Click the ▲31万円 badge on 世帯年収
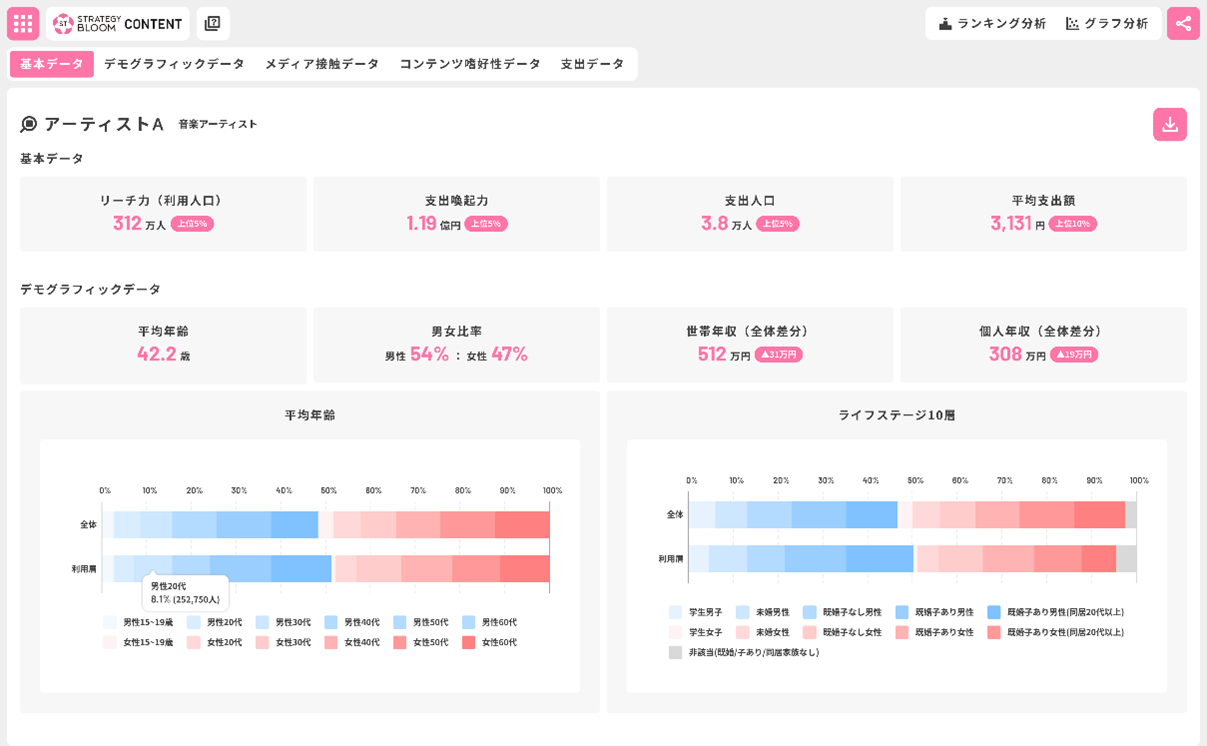The height and width of the screenshot is (746, 1207). [x=779, y=354]
